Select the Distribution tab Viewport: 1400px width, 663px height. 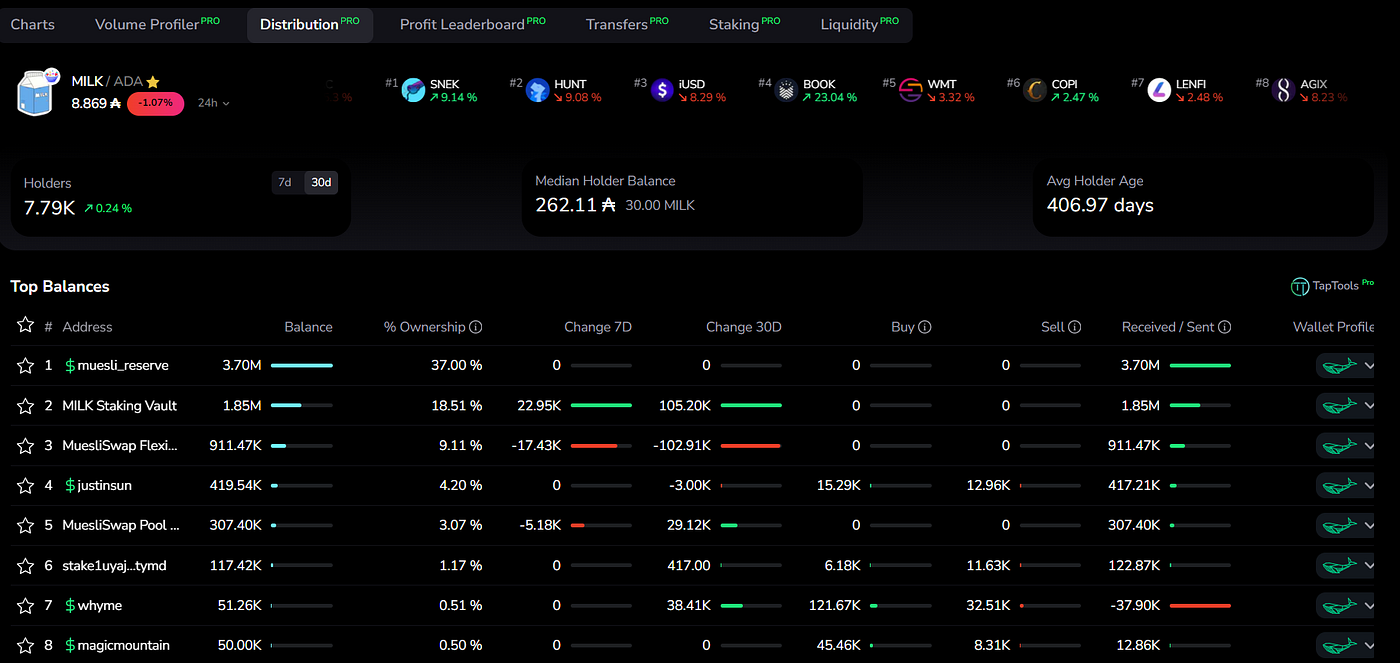point(310,25)
